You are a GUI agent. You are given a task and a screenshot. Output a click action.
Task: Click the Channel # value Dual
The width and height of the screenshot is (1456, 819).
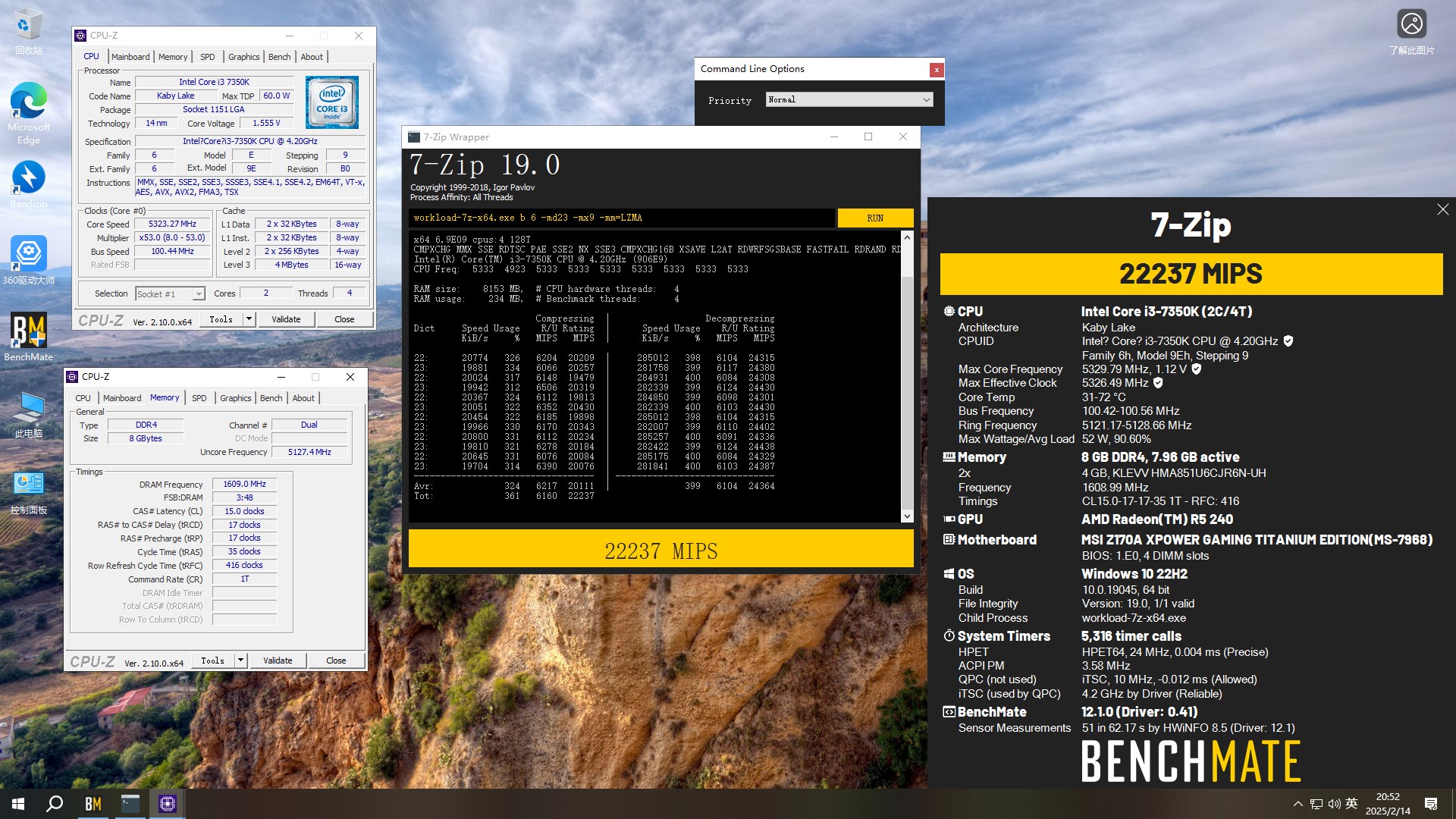[309, 425]
